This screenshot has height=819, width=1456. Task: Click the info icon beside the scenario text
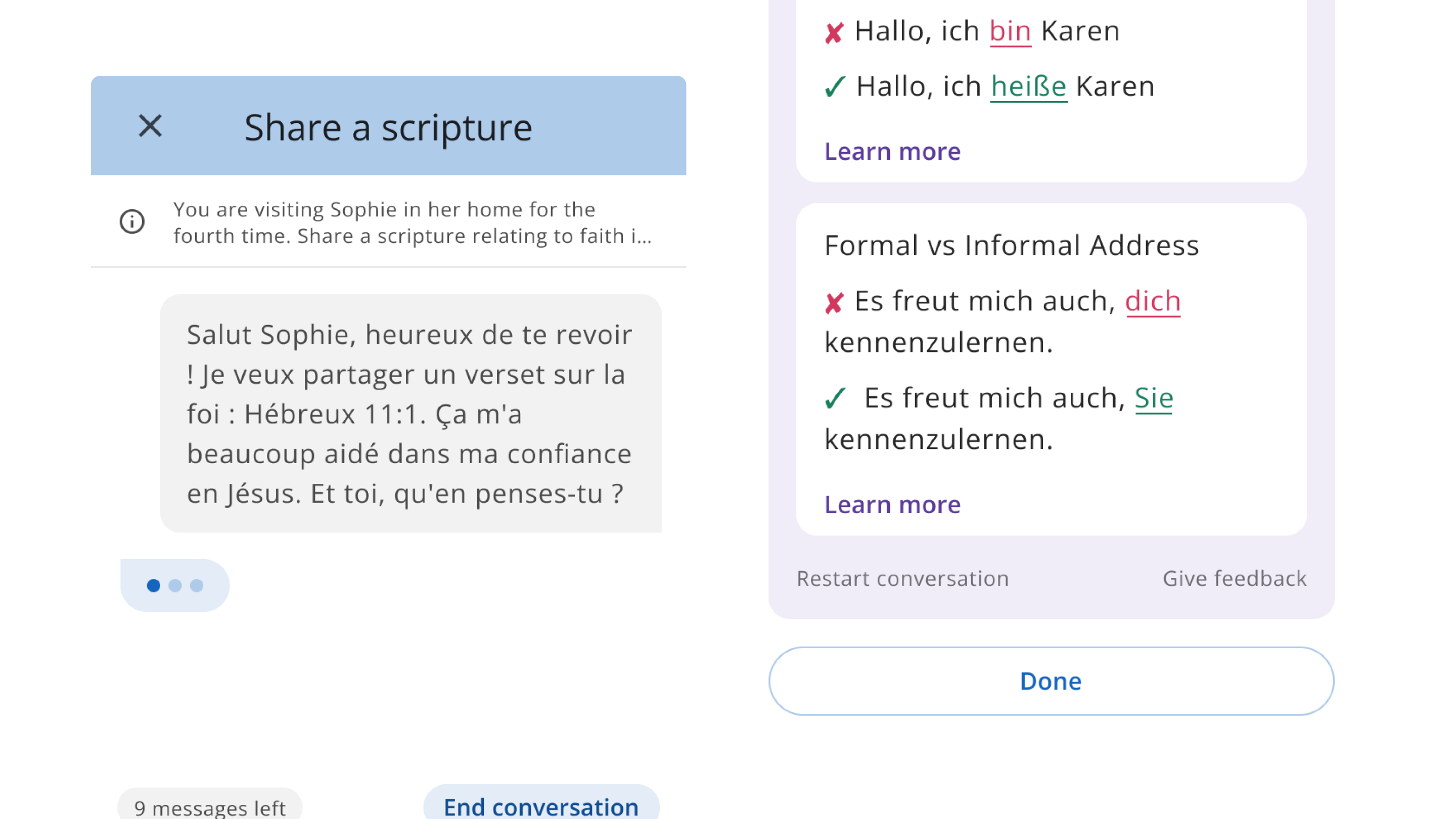click(x=132, y=221)
